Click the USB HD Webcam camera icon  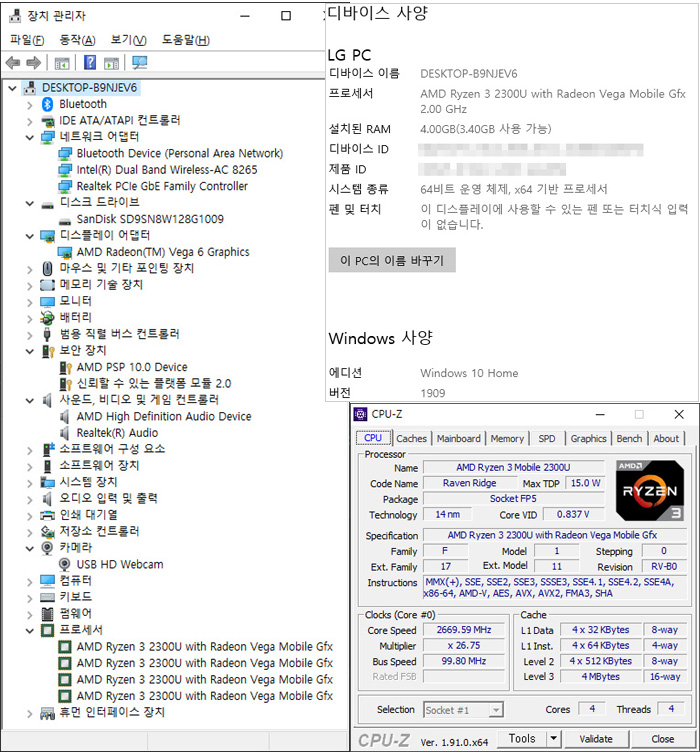[64, 564]
